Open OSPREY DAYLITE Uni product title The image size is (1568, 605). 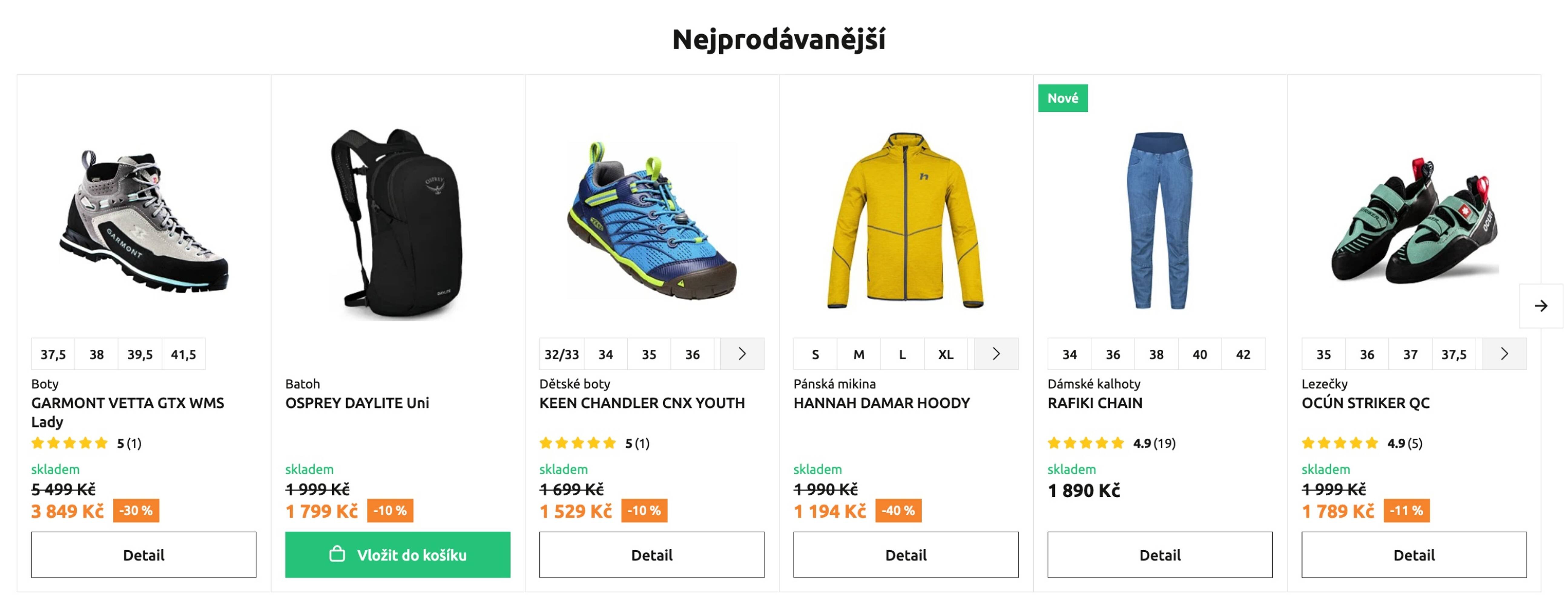[357, 403]
